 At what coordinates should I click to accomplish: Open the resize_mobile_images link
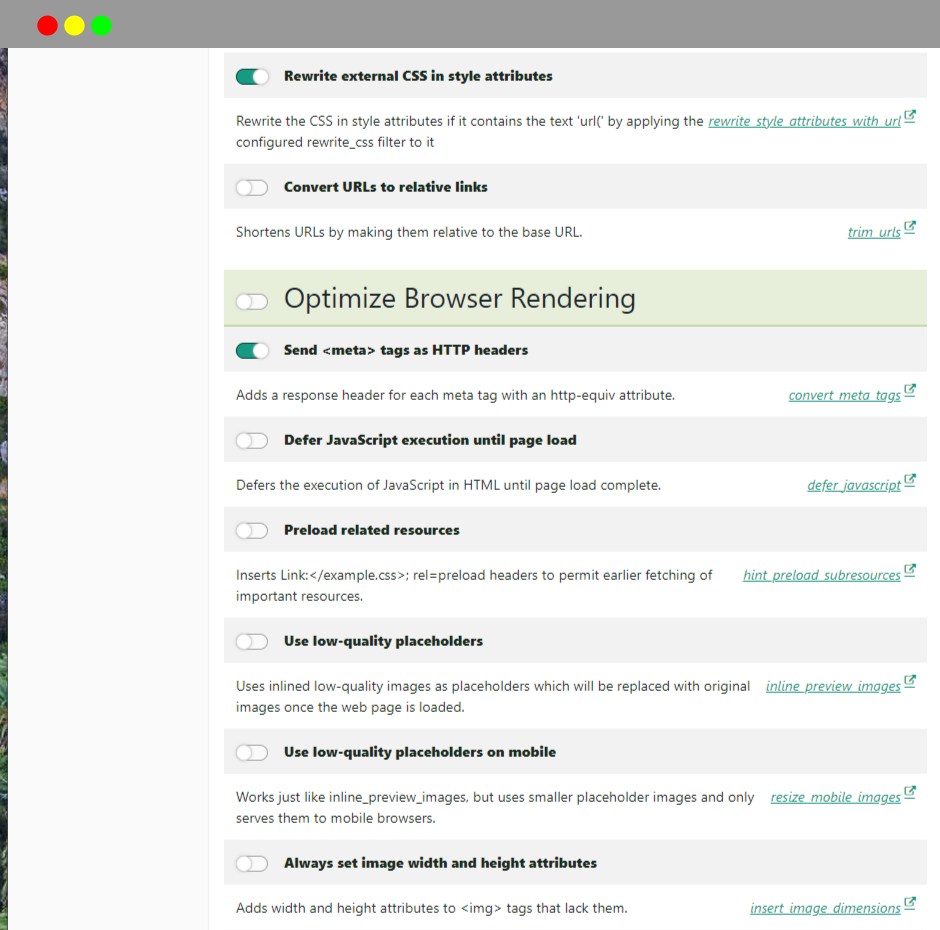click(x=835, y=797)
